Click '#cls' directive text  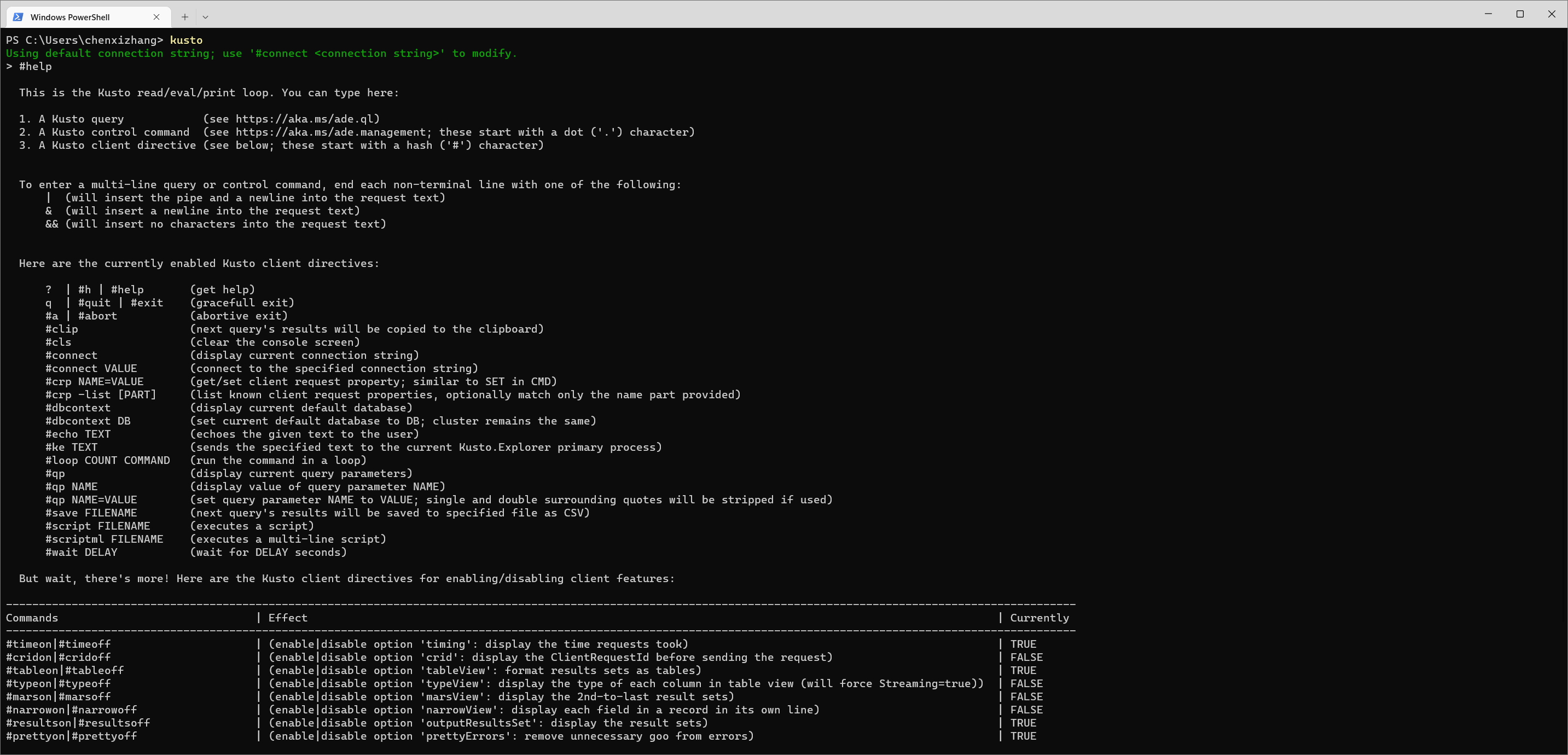[x=58, y=342]
